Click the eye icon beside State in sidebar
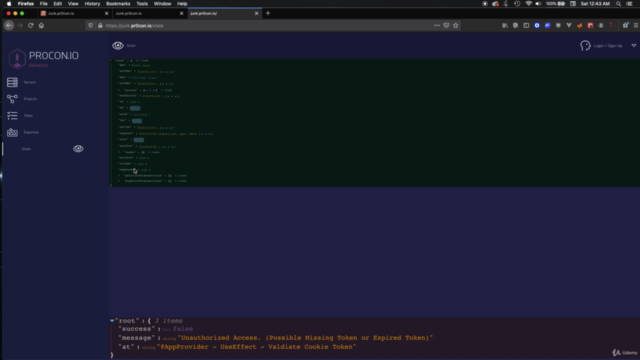Viewport: 640px width, 360px height. [x=78, y=149]
